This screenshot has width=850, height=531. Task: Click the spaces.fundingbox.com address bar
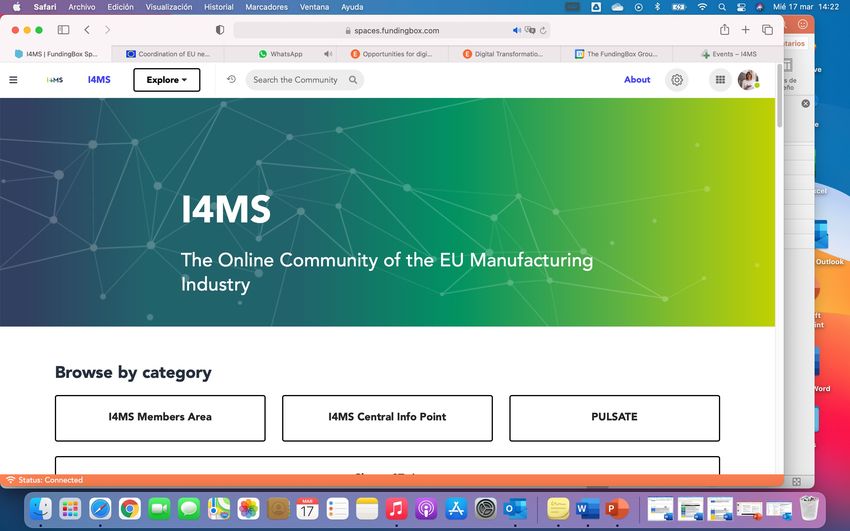pos(391,30)
